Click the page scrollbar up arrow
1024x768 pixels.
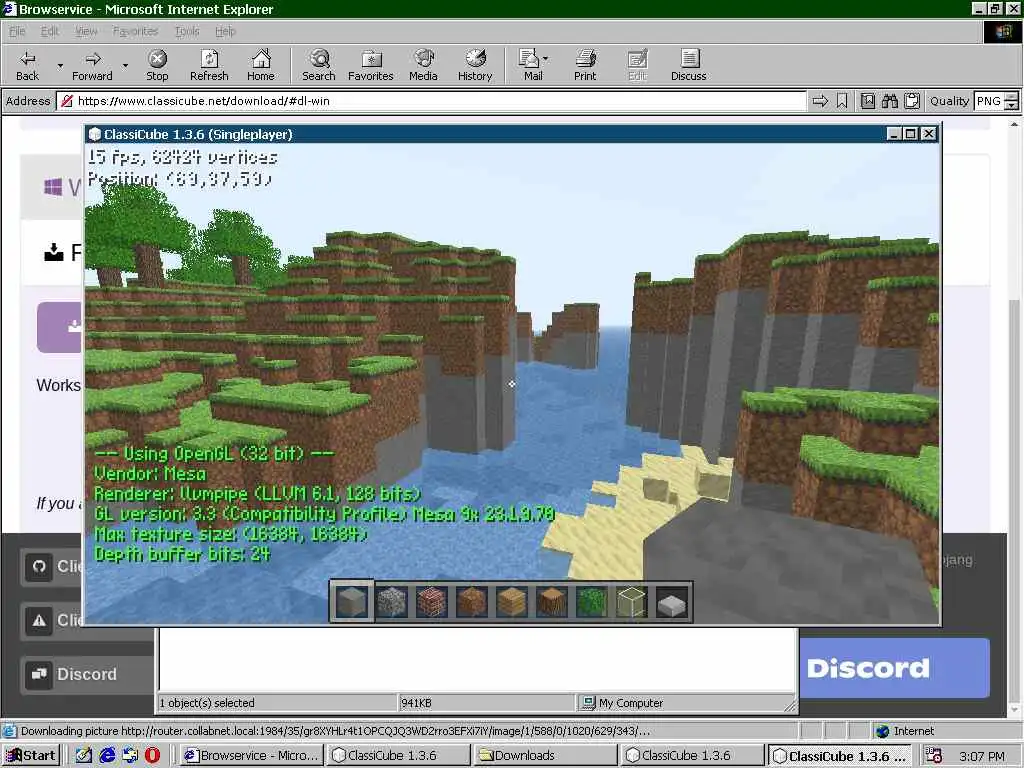tap(1014, 123)
